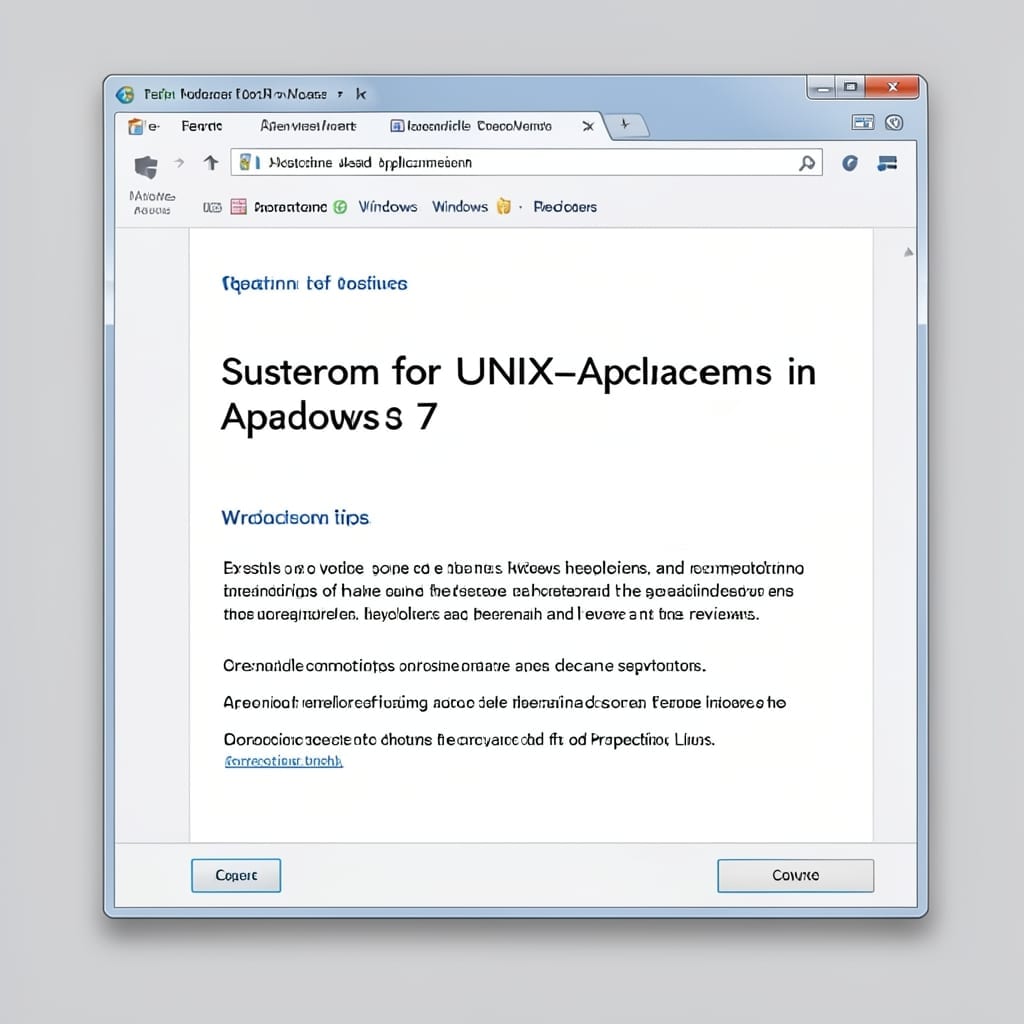The image size is (1024, 1024).
Task: Click the 'k' icon in the title bar
Action: tap(360, 94)
